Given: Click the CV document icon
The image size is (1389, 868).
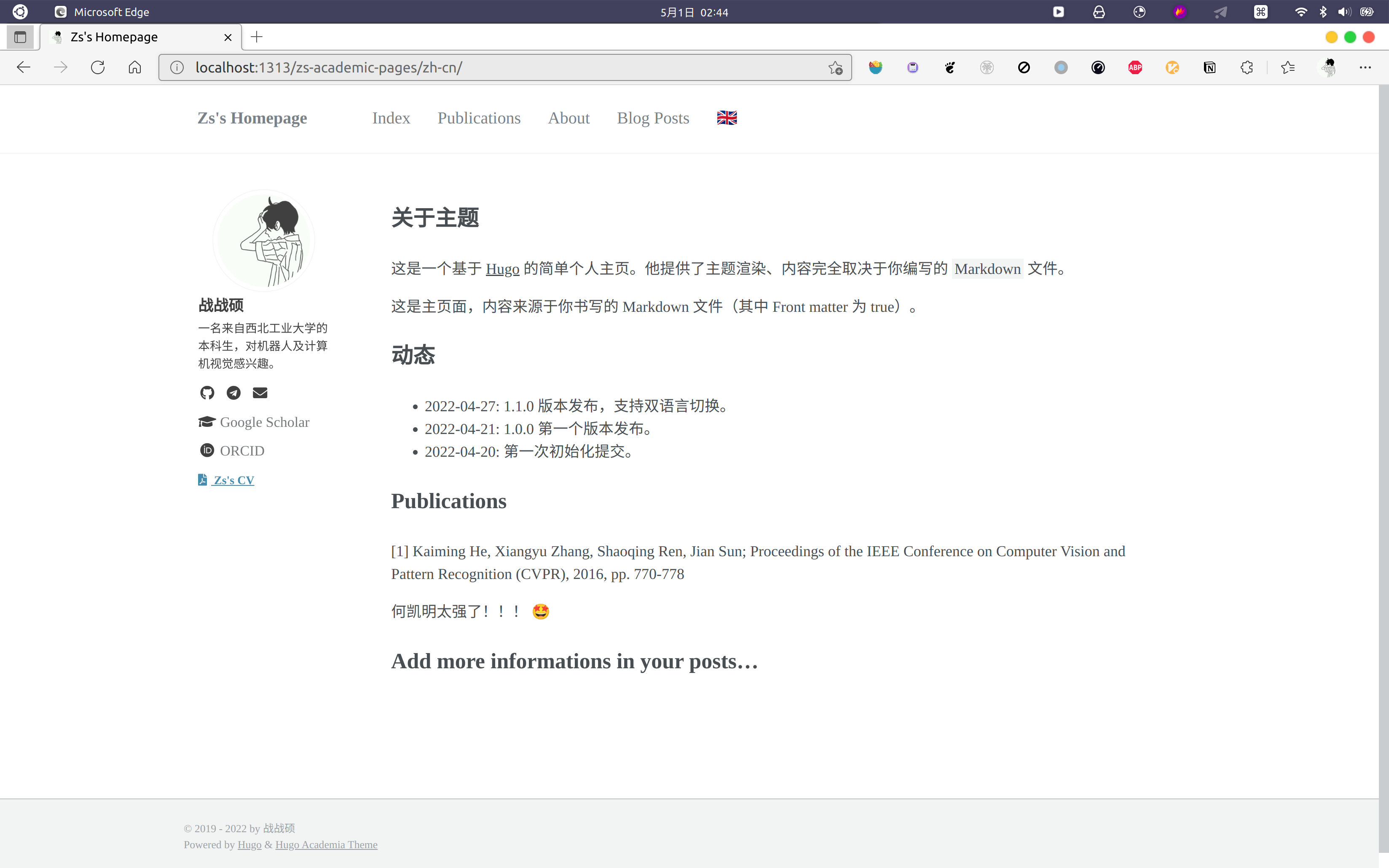Looking at the screenshot, I should pos(202,480).
